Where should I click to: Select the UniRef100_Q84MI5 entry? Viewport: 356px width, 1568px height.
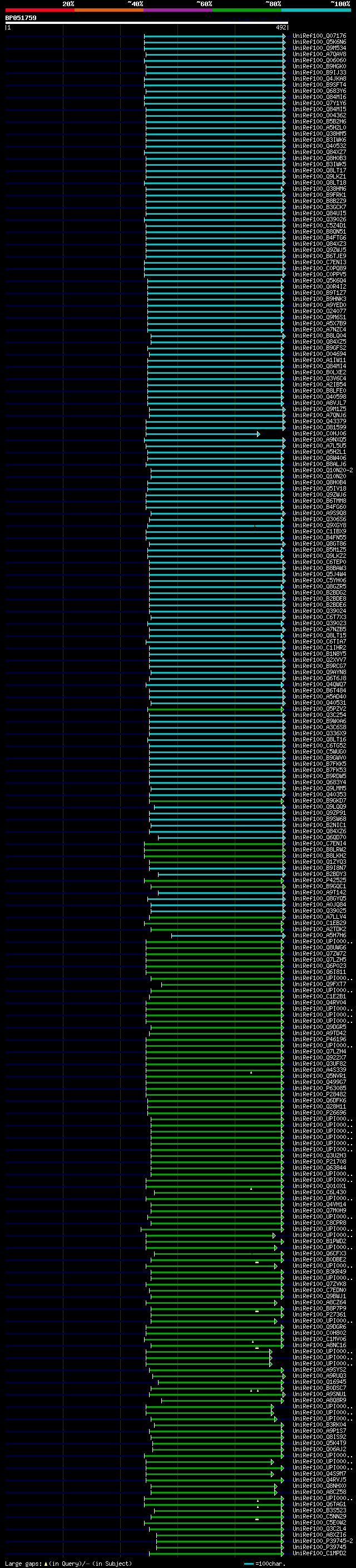(319, 110)
